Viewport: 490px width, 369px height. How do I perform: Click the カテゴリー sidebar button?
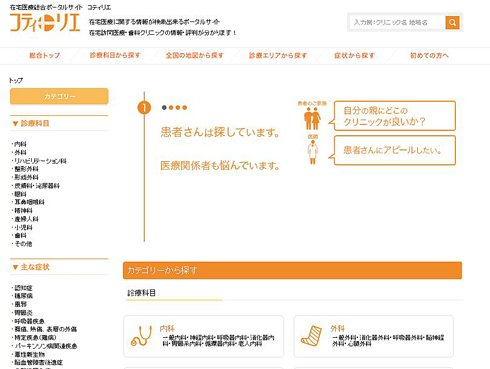(59, 96)
